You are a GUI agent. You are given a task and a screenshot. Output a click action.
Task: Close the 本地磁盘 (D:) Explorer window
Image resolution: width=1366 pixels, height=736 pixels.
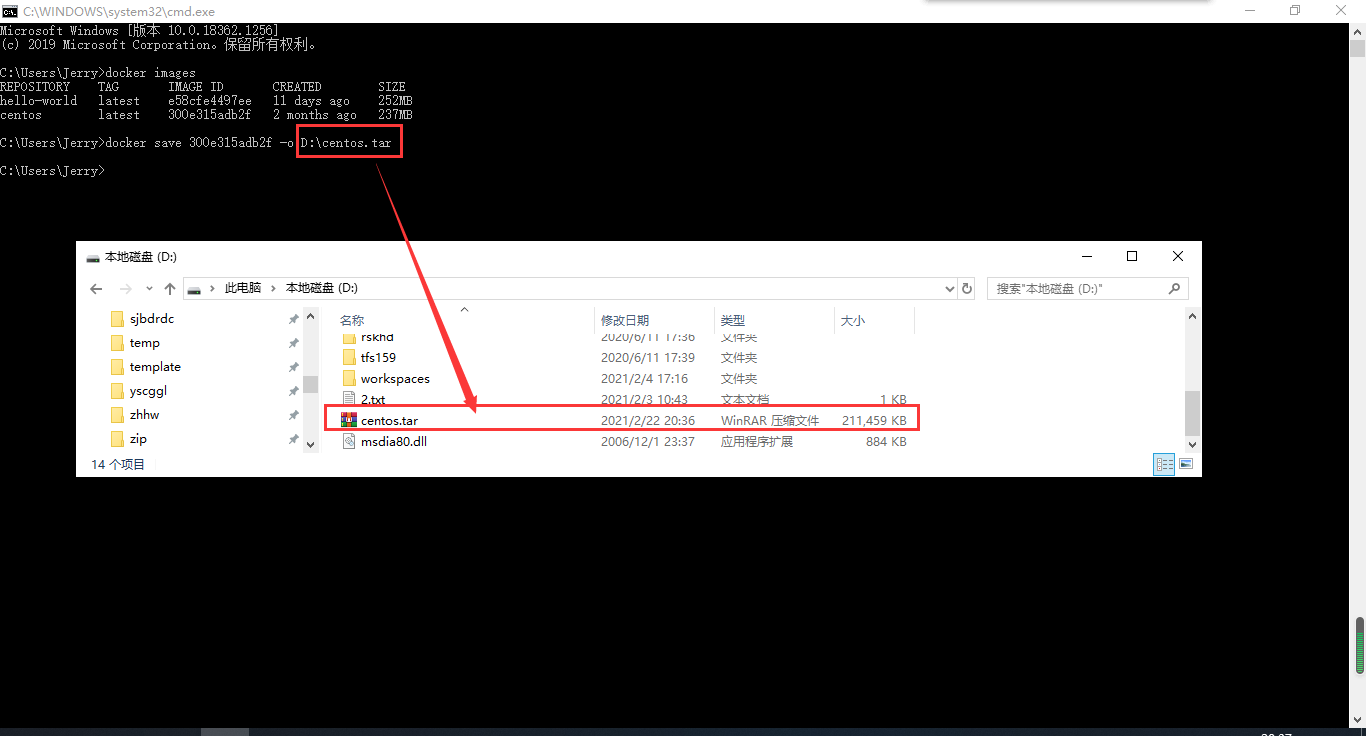pyautogui.click(x=1178, y=256)
